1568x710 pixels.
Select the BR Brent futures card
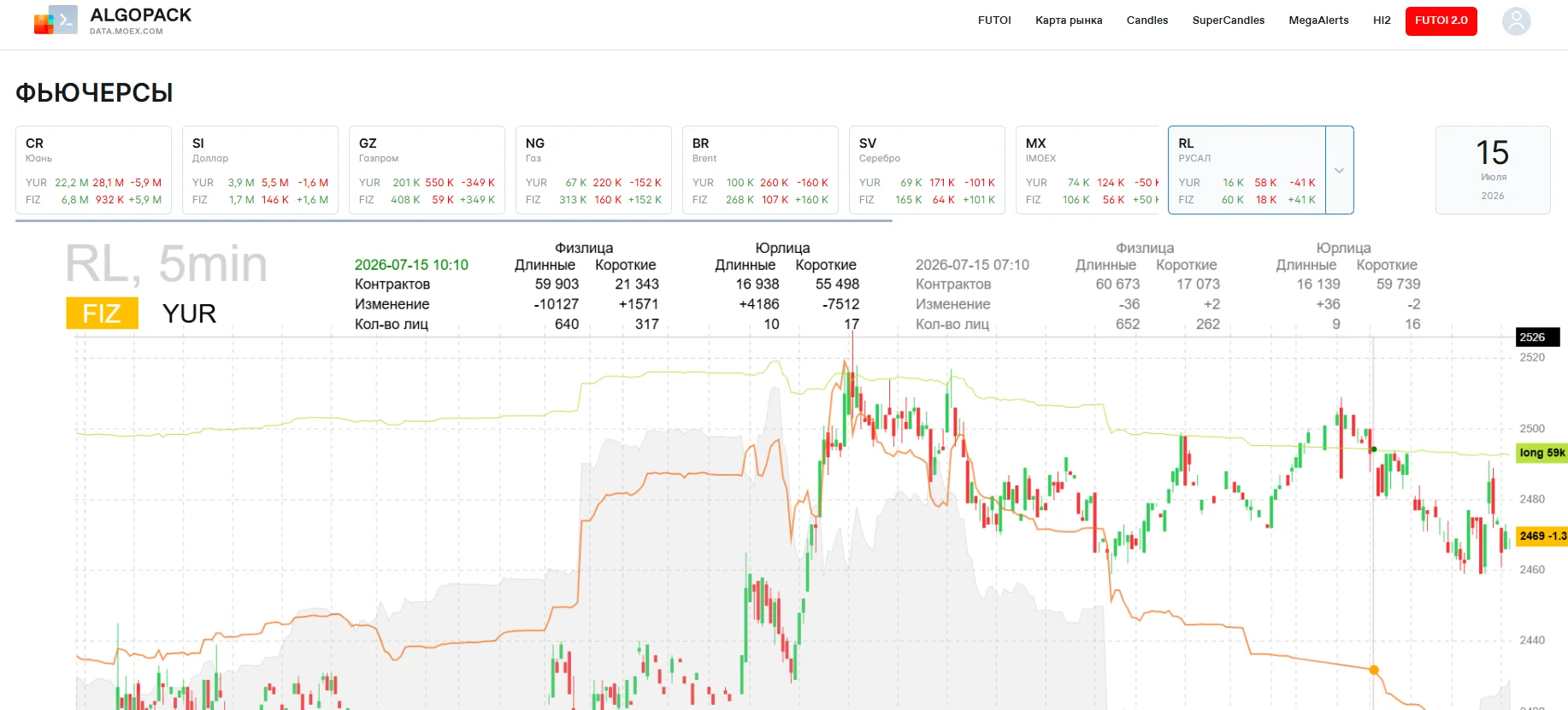pyautogui.click(x=760, y=170)
